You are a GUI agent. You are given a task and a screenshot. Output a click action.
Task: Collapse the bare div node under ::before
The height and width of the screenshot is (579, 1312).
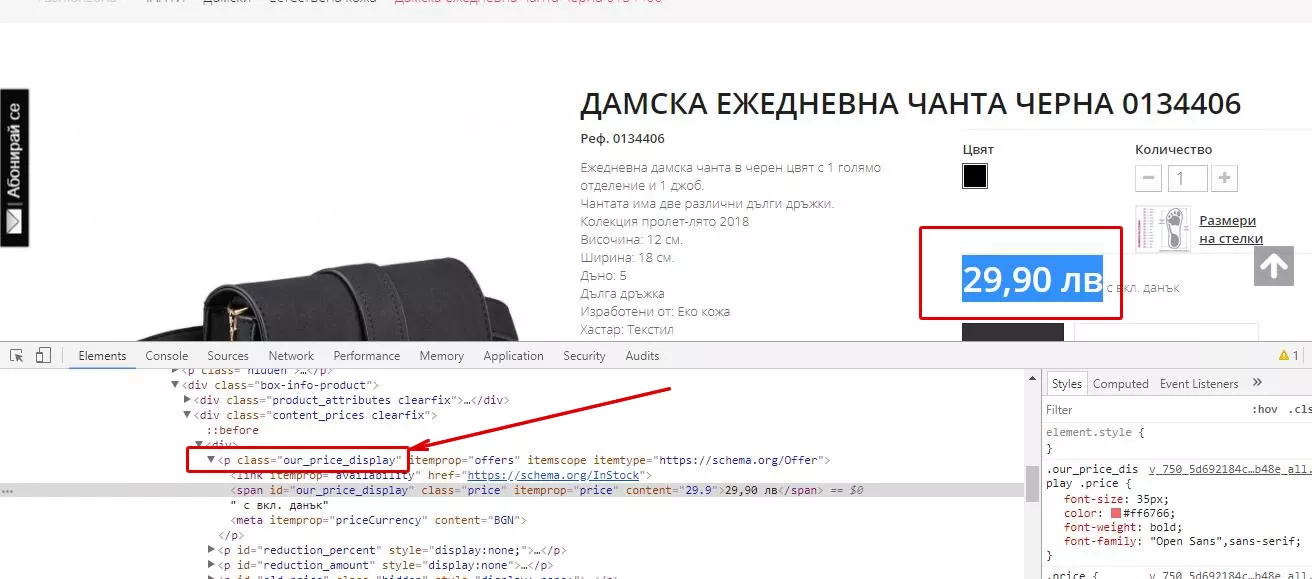tap(199, 445)
